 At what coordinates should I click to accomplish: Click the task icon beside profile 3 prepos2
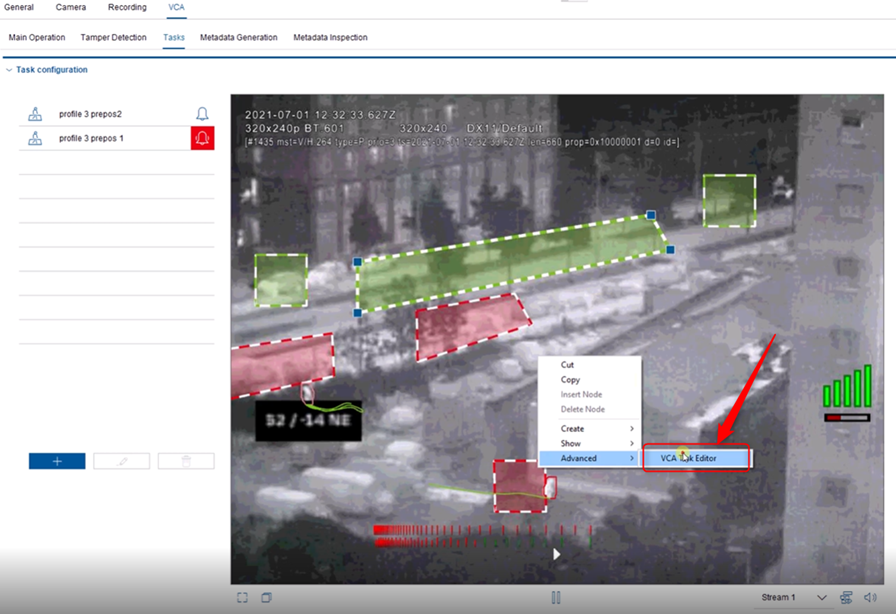[35, 114]
